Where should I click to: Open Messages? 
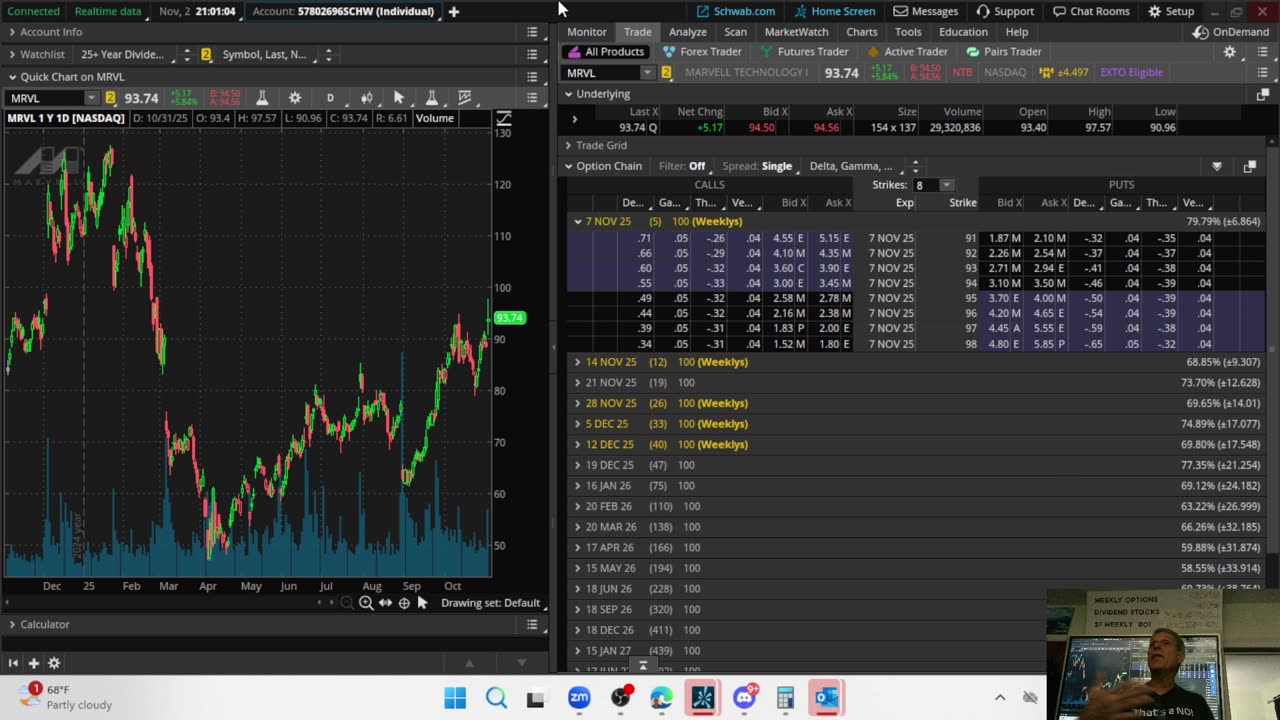point(925,11)
